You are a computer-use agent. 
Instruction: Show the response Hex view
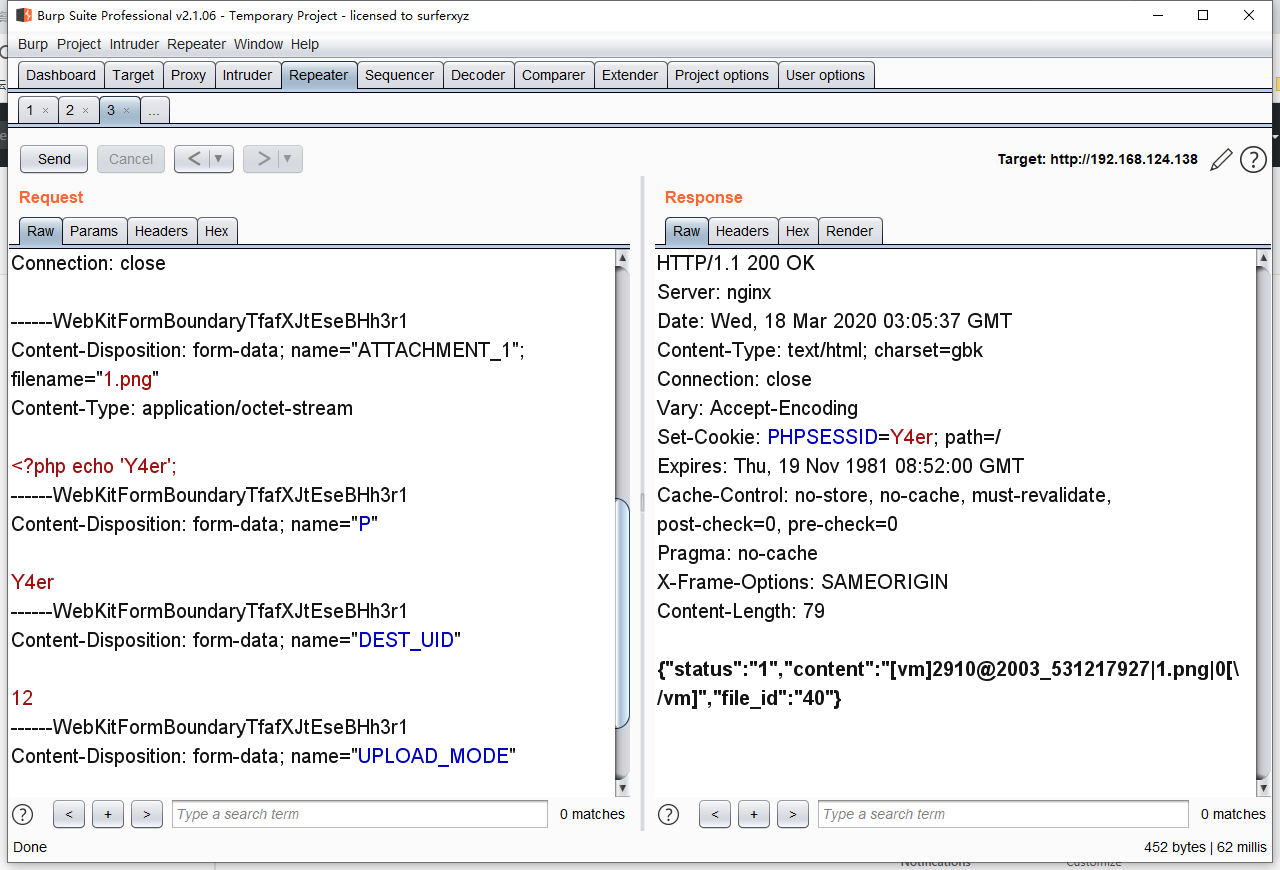[798, 231]
